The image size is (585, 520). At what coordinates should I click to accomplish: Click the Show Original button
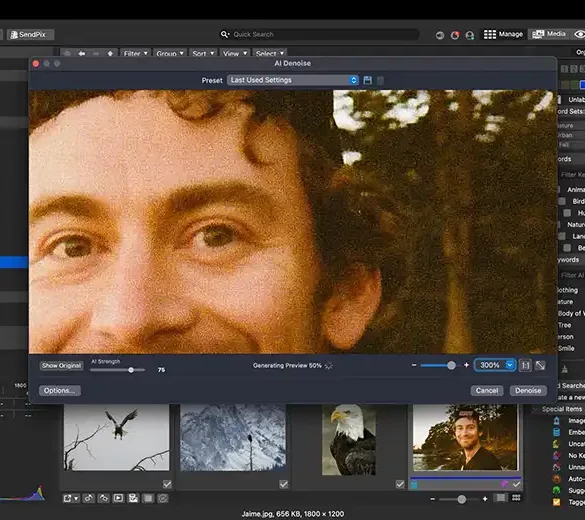tap(61, 366)
